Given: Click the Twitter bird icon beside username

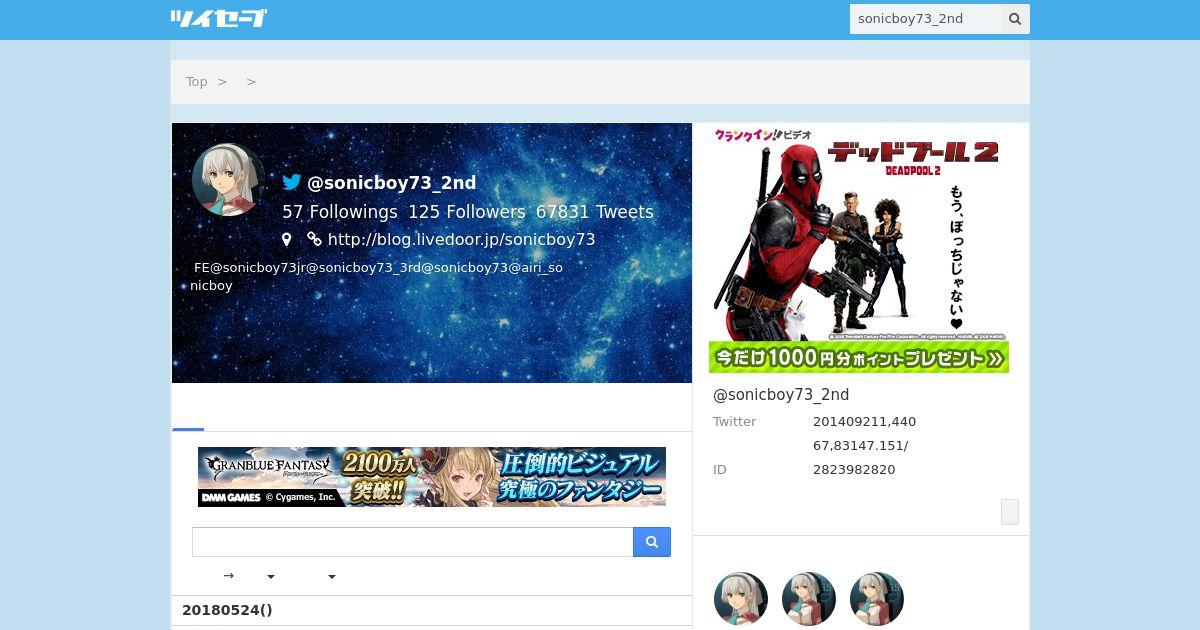Looking at the screenshot, I should pos(291,182).
